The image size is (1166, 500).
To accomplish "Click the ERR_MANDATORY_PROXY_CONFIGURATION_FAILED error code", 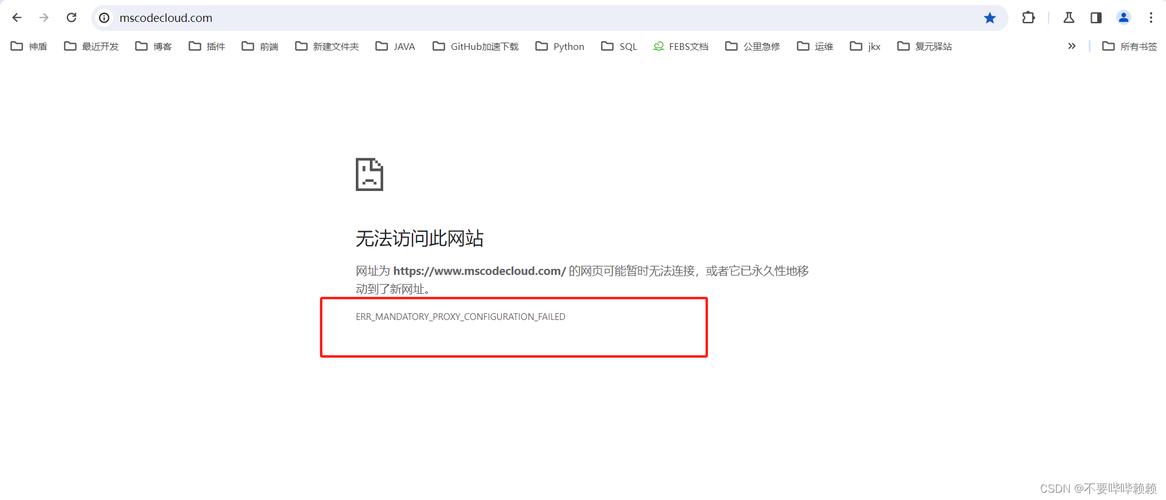I will coord(460,317).
